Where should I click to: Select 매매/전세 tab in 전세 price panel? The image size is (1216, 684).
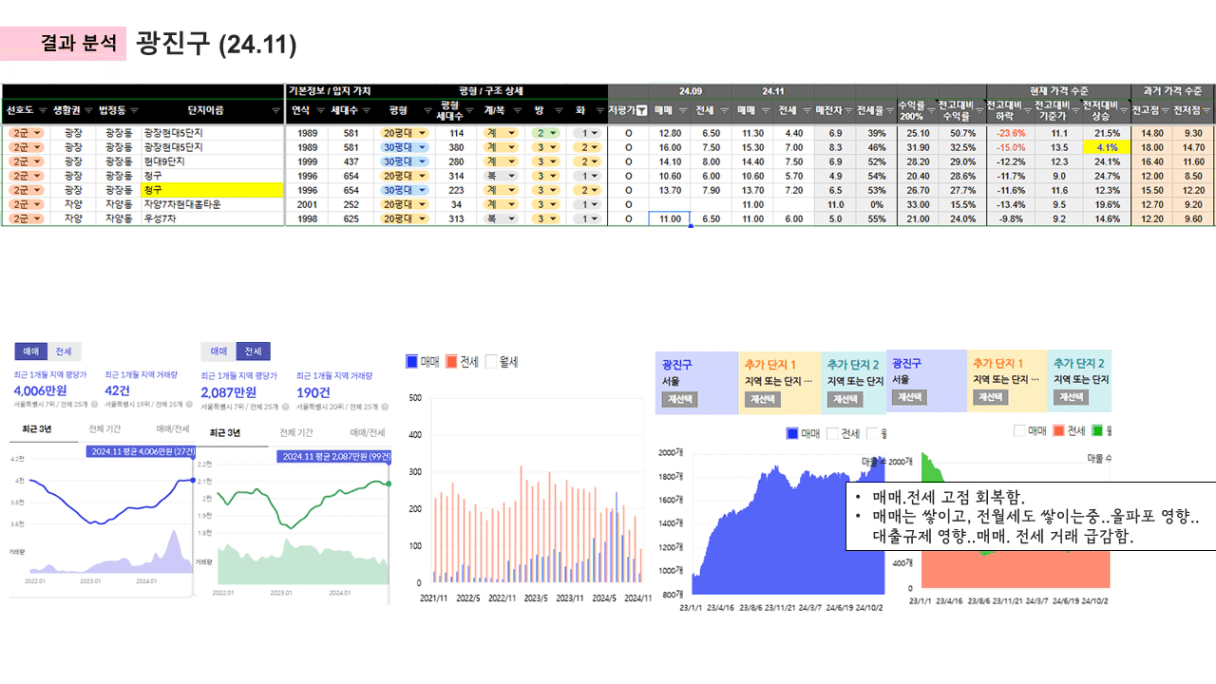[x=367, y=433]
